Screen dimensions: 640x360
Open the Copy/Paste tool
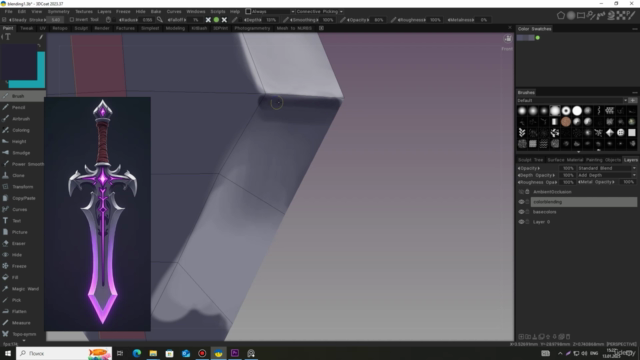point(22,198)
